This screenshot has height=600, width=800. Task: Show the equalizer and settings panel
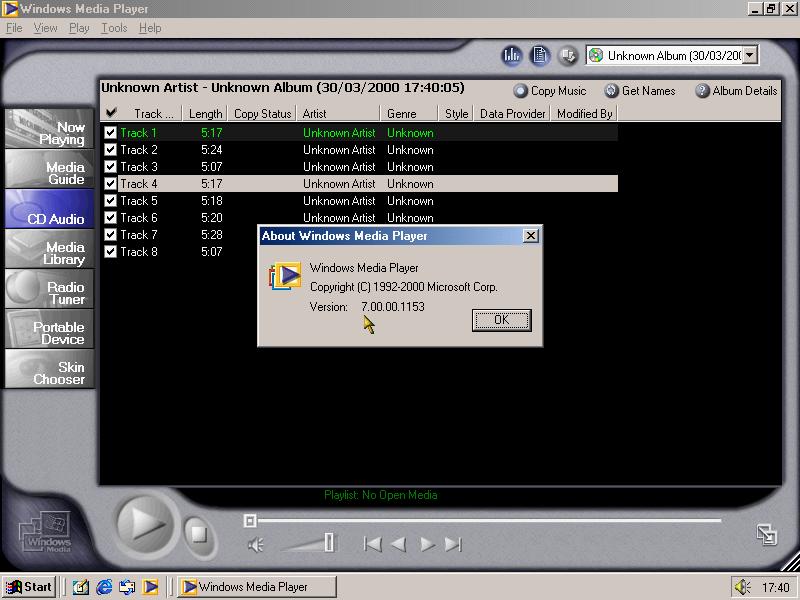[x=512, y=56]
